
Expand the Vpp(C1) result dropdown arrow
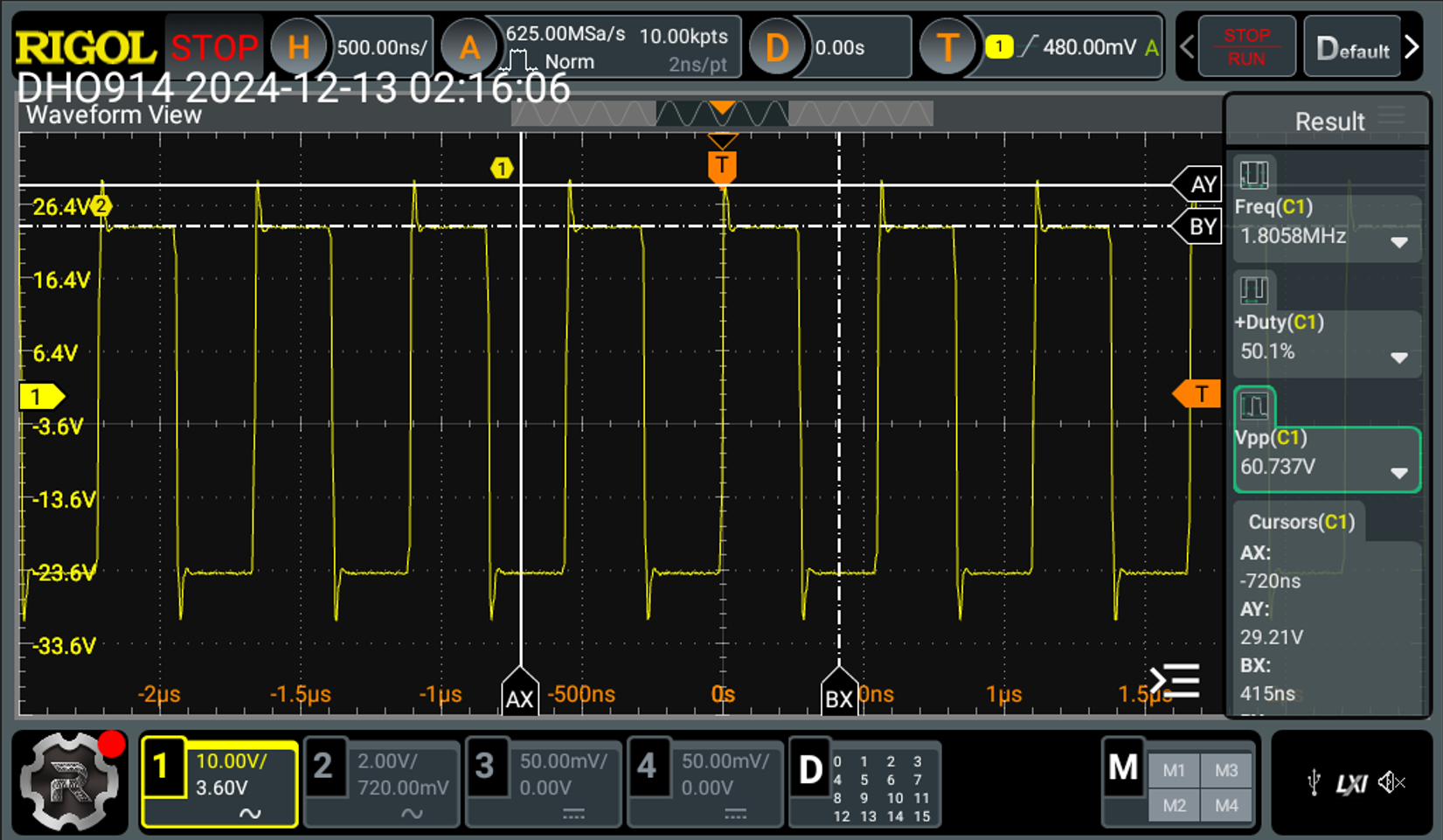pos(1399,473)
